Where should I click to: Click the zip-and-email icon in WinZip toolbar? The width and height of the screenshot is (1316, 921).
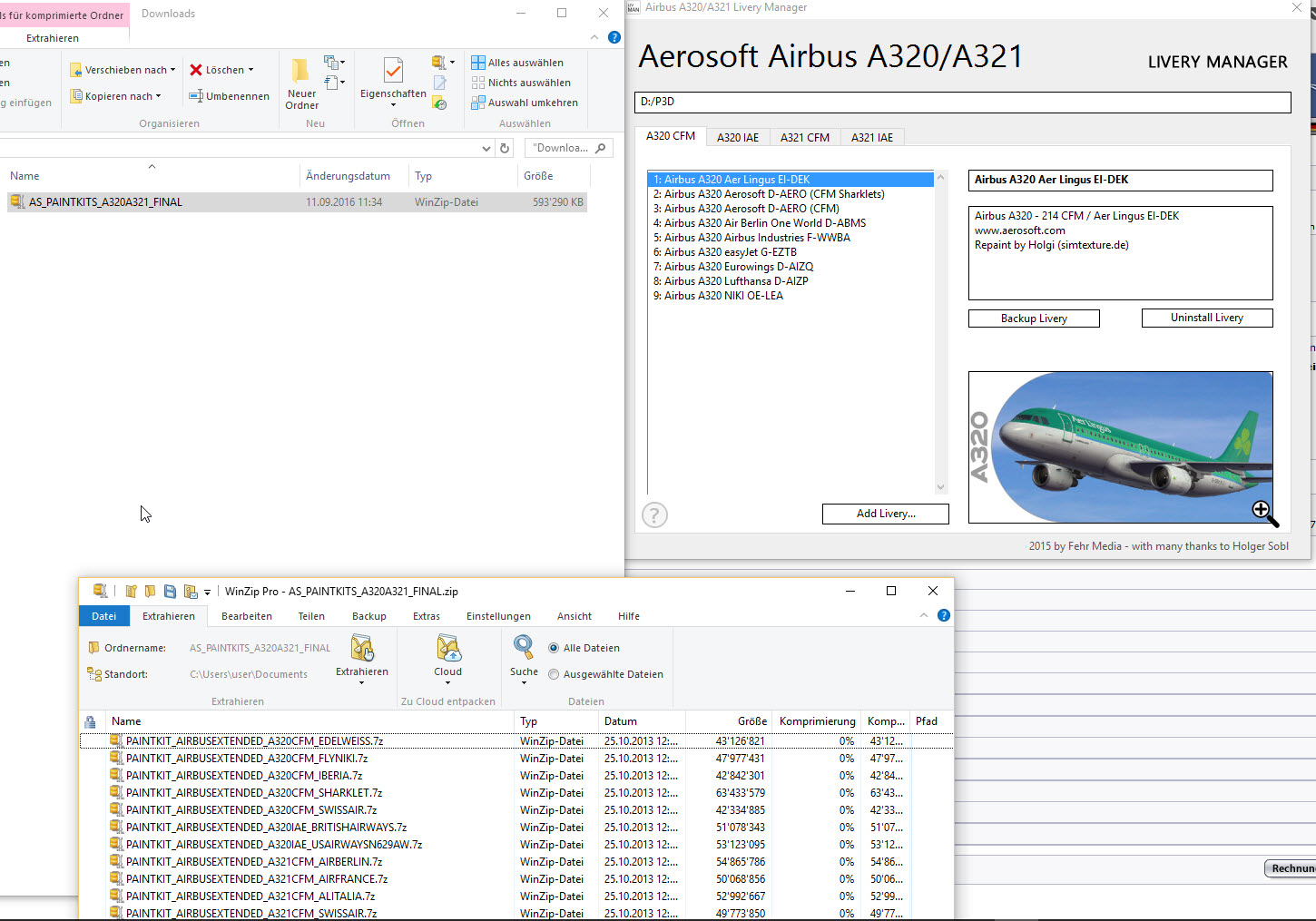pyautogui.click(x=190, y=592)
